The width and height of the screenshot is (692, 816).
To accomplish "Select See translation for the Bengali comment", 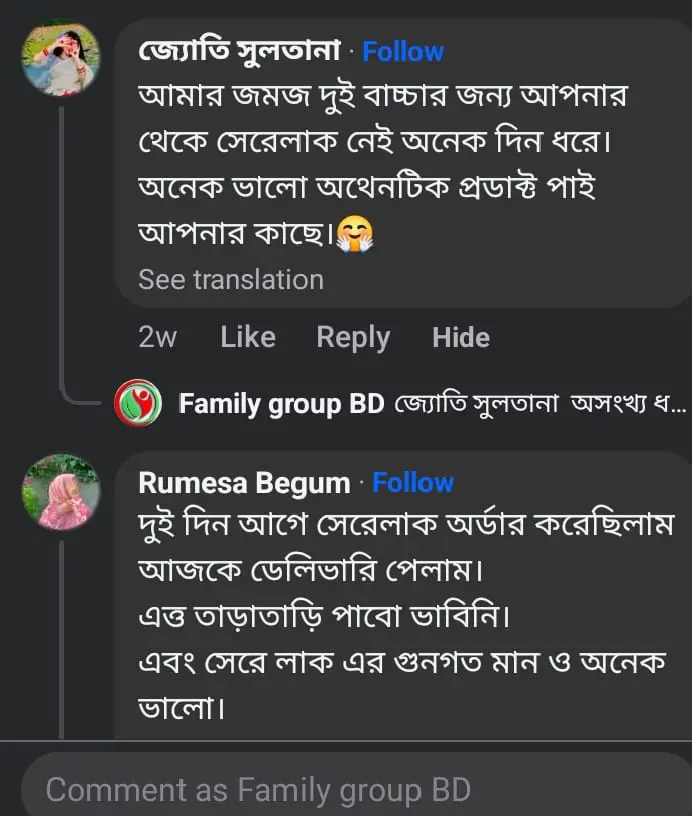I will (x=231, y=279).
